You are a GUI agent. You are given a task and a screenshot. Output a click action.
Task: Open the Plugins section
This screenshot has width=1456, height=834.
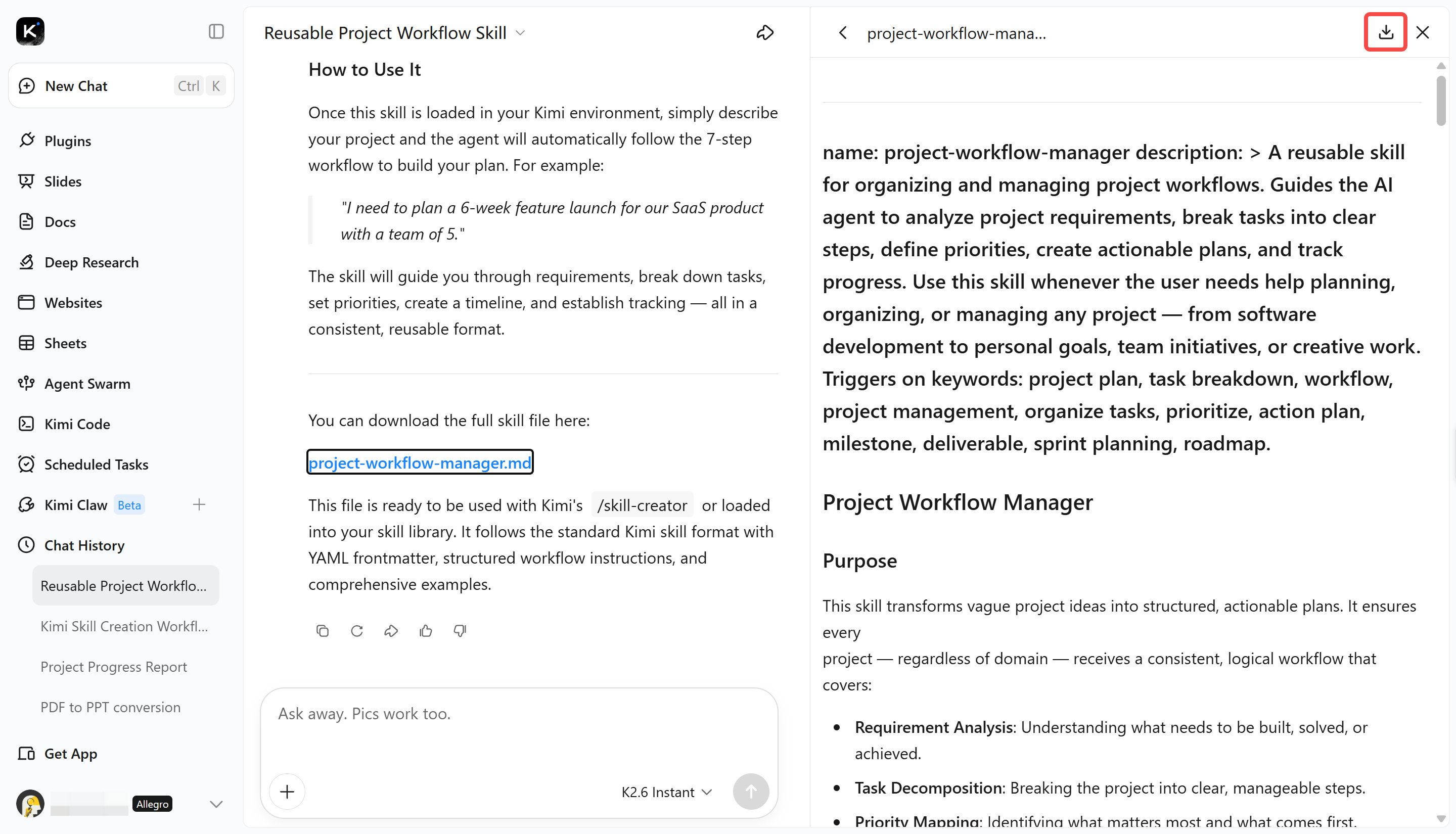68,141
